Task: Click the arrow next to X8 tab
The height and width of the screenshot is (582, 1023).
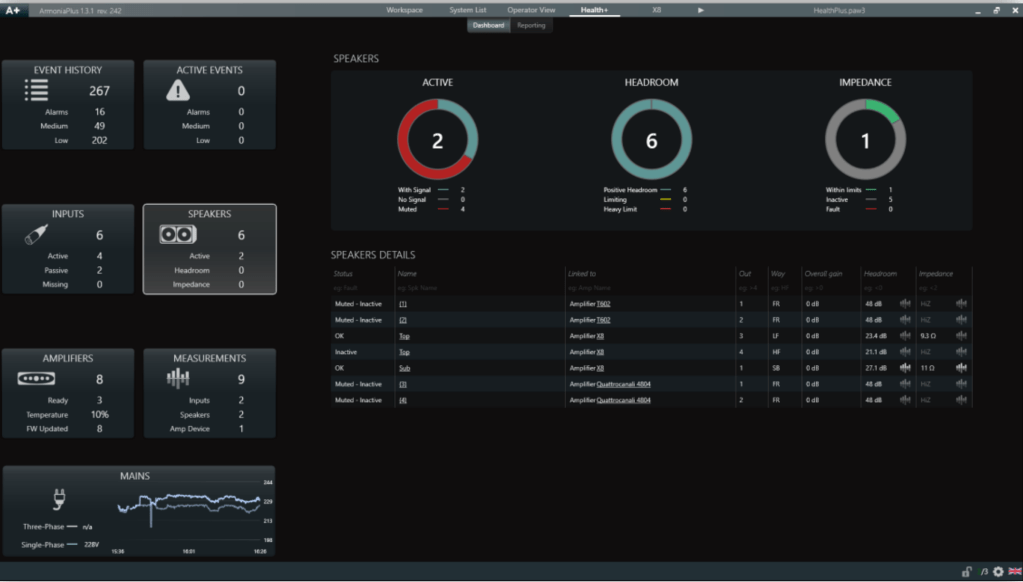Action: coord(701,10)
